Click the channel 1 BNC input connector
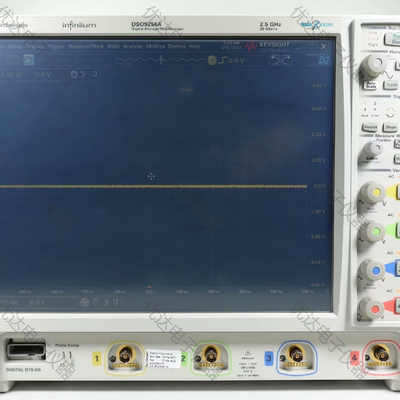The height and width of the screenshot is (400, 400). [x=126, y=355]
